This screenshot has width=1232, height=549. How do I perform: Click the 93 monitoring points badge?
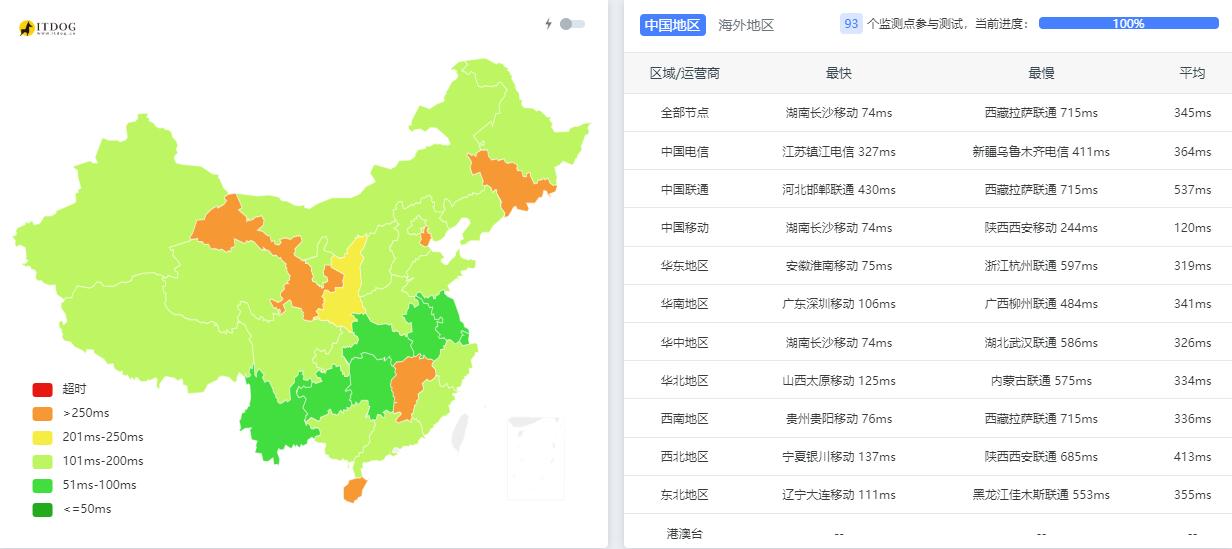click(x=851, y=24)
